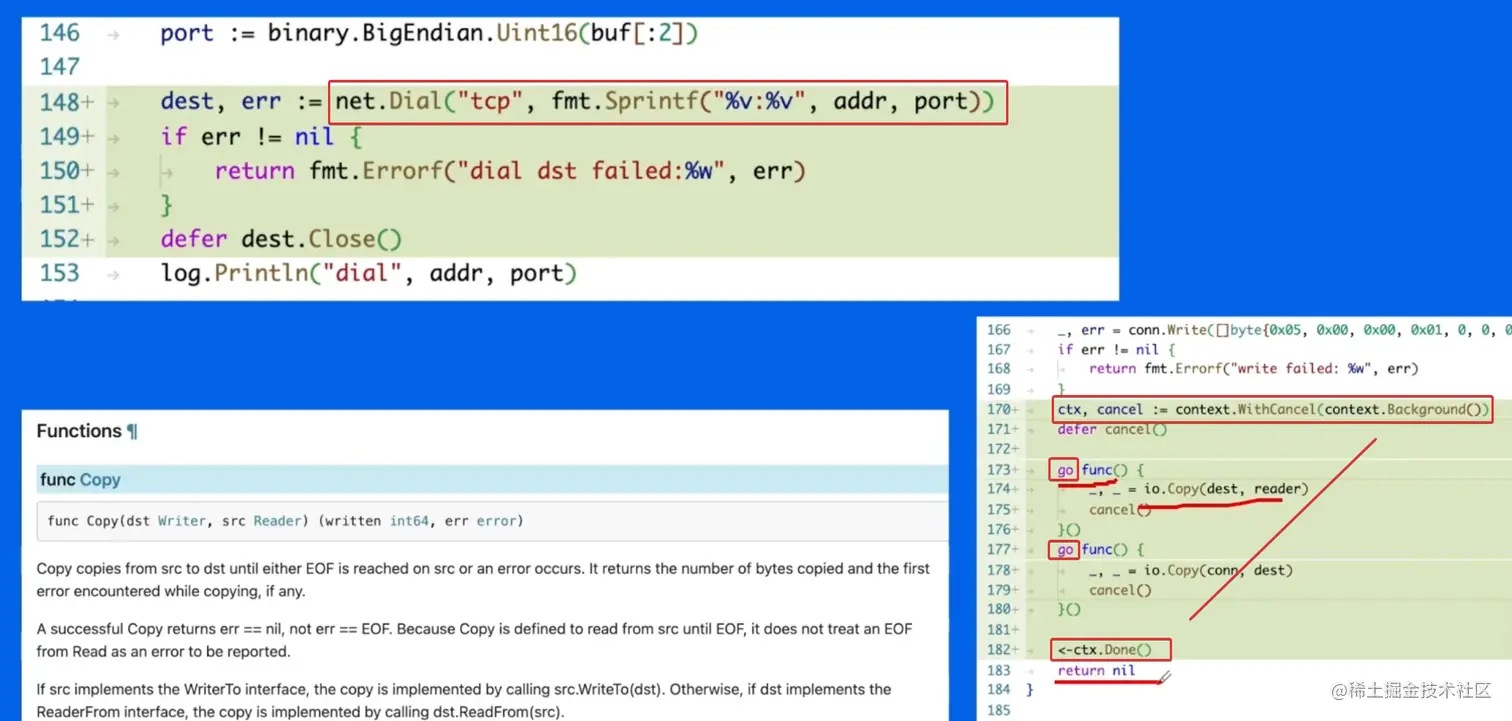
Task: Click the paragraph starting "If src implements the WriterTo"
Action: [x=464, y=700]
